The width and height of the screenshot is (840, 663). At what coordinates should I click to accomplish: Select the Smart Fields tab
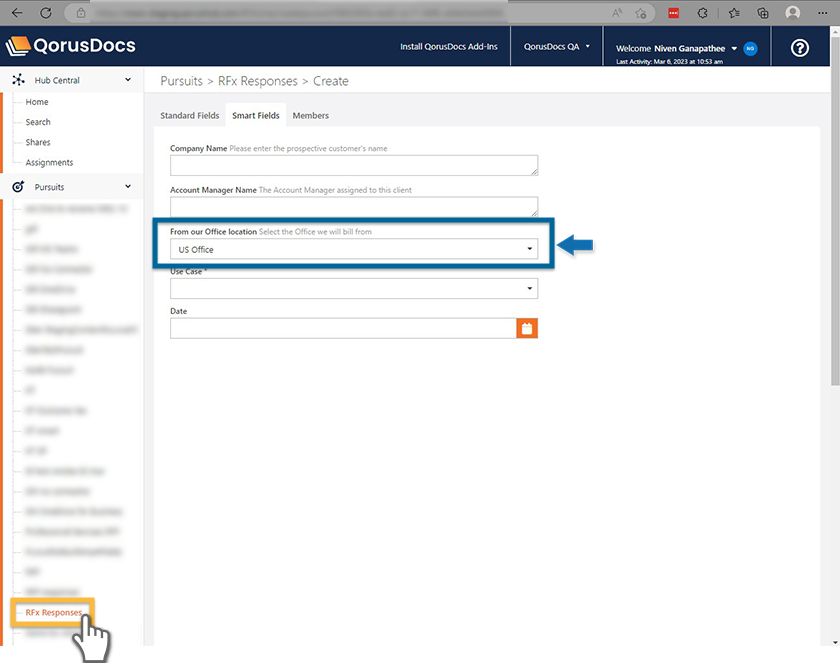pyautogui.click(x=256, y=116)
